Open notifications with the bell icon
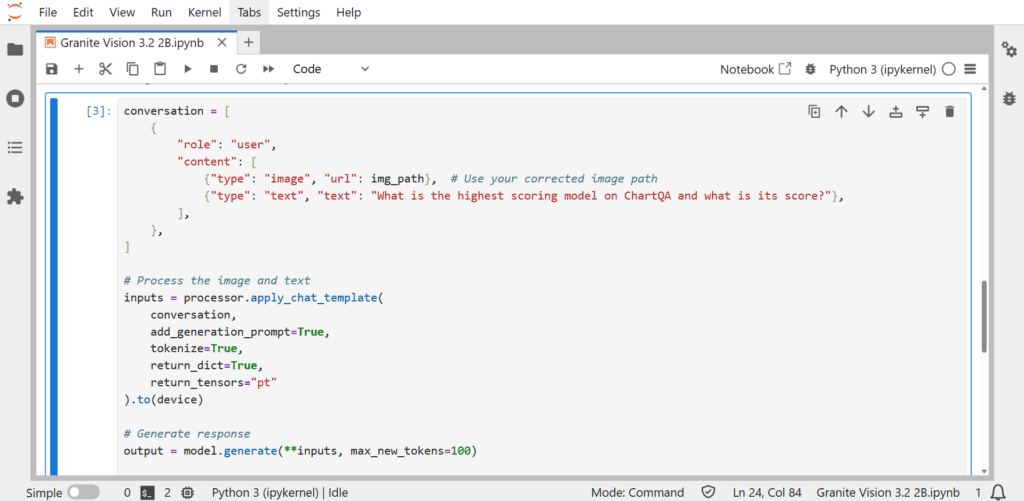Image resolution: width=1024 pixels, height=501 pixels. pos(998,492)
